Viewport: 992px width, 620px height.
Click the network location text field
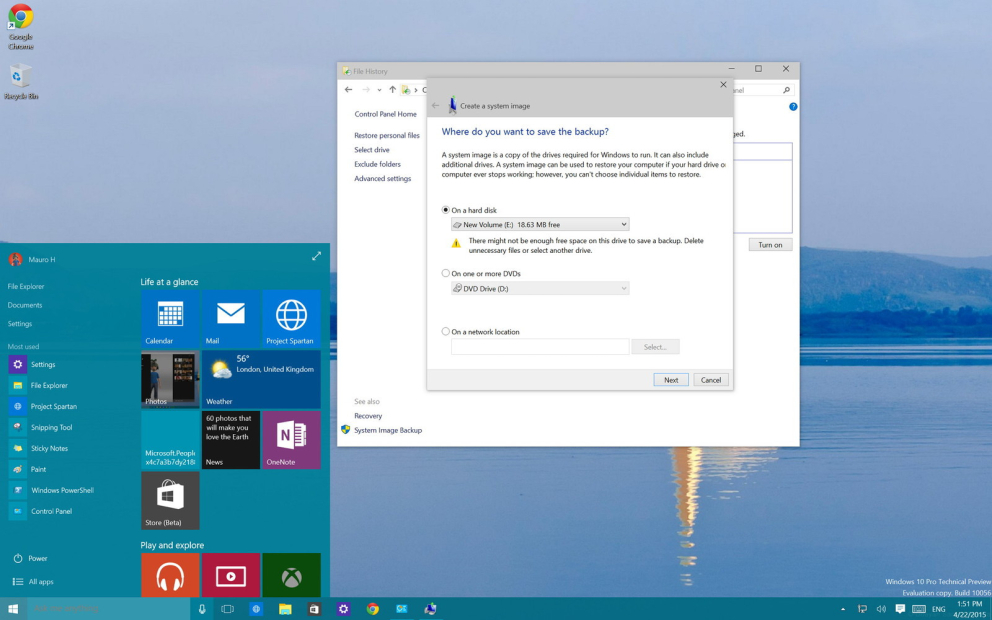pos(540,346)
